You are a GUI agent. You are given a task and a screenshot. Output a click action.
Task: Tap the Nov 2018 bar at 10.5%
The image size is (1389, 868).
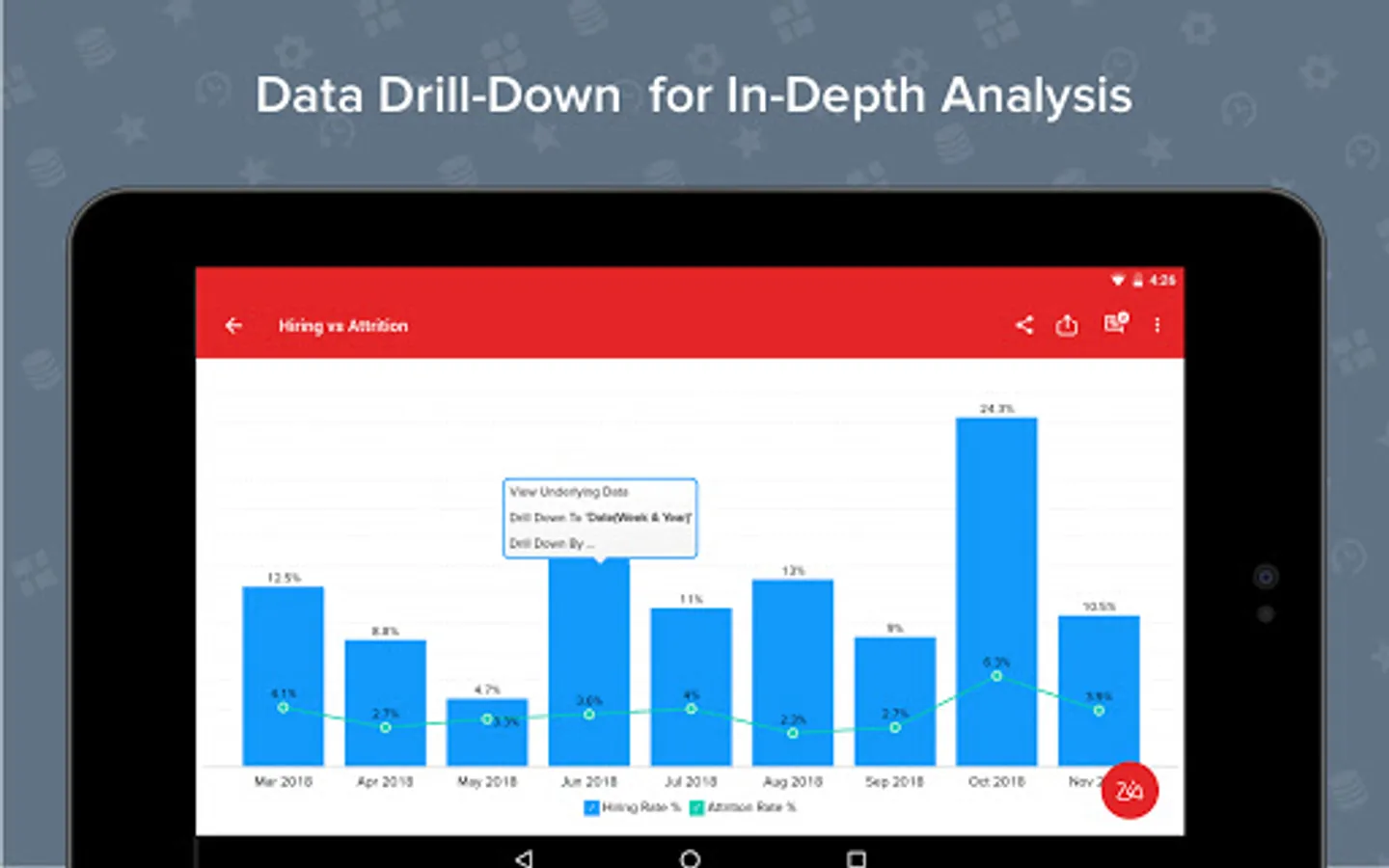pos(1099,691)
